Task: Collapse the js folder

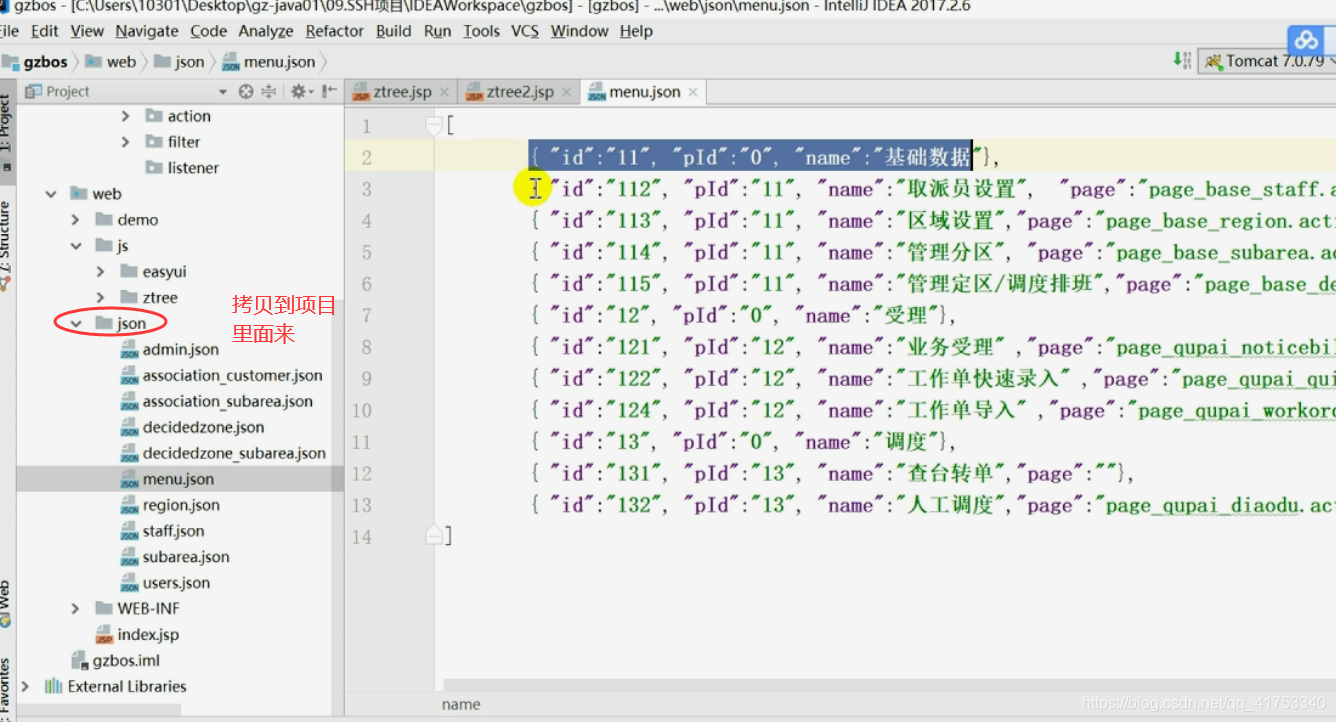Action: tap(75, 246)
